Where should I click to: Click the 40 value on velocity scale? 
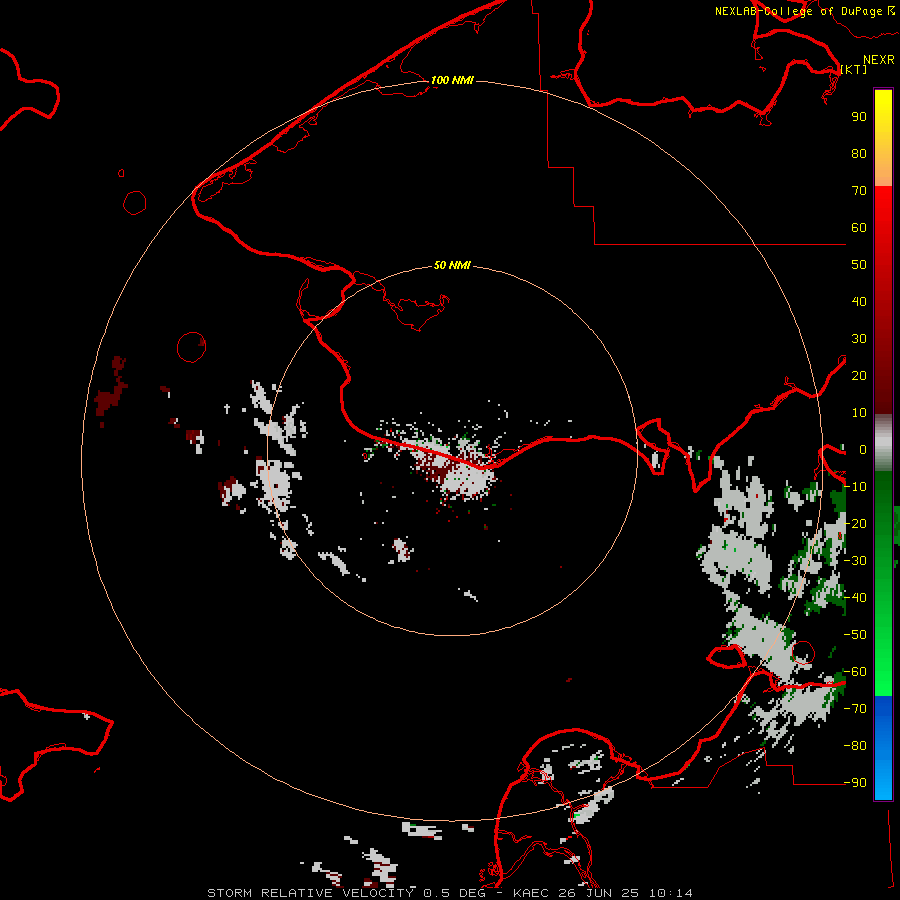click(859, 301)
